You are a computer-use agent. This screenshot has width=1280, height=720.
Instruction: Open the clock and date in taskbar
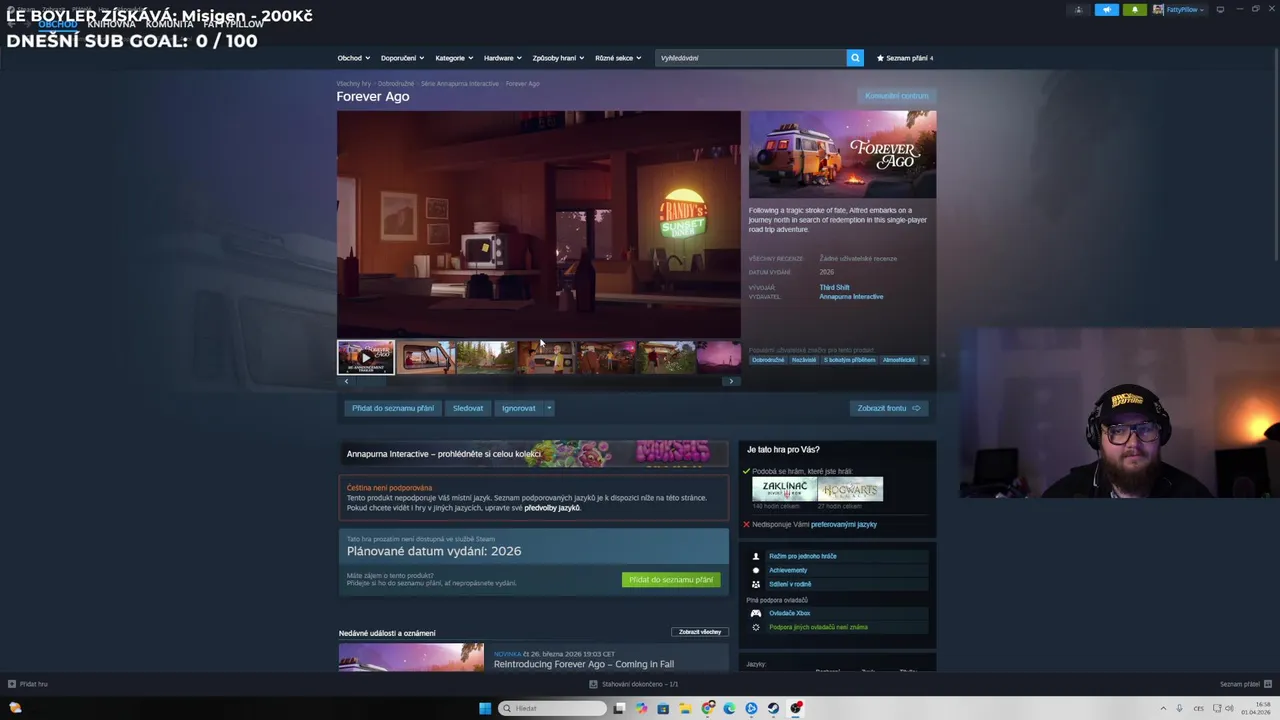[1257, 708]
